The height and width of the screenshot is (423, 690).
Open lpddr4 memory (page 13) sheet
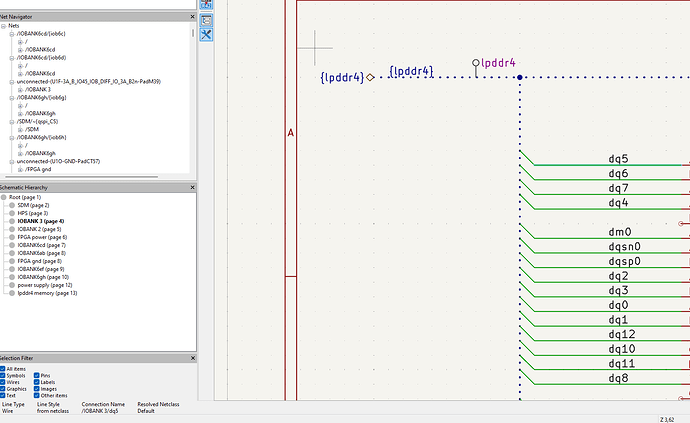pos(47,293)
